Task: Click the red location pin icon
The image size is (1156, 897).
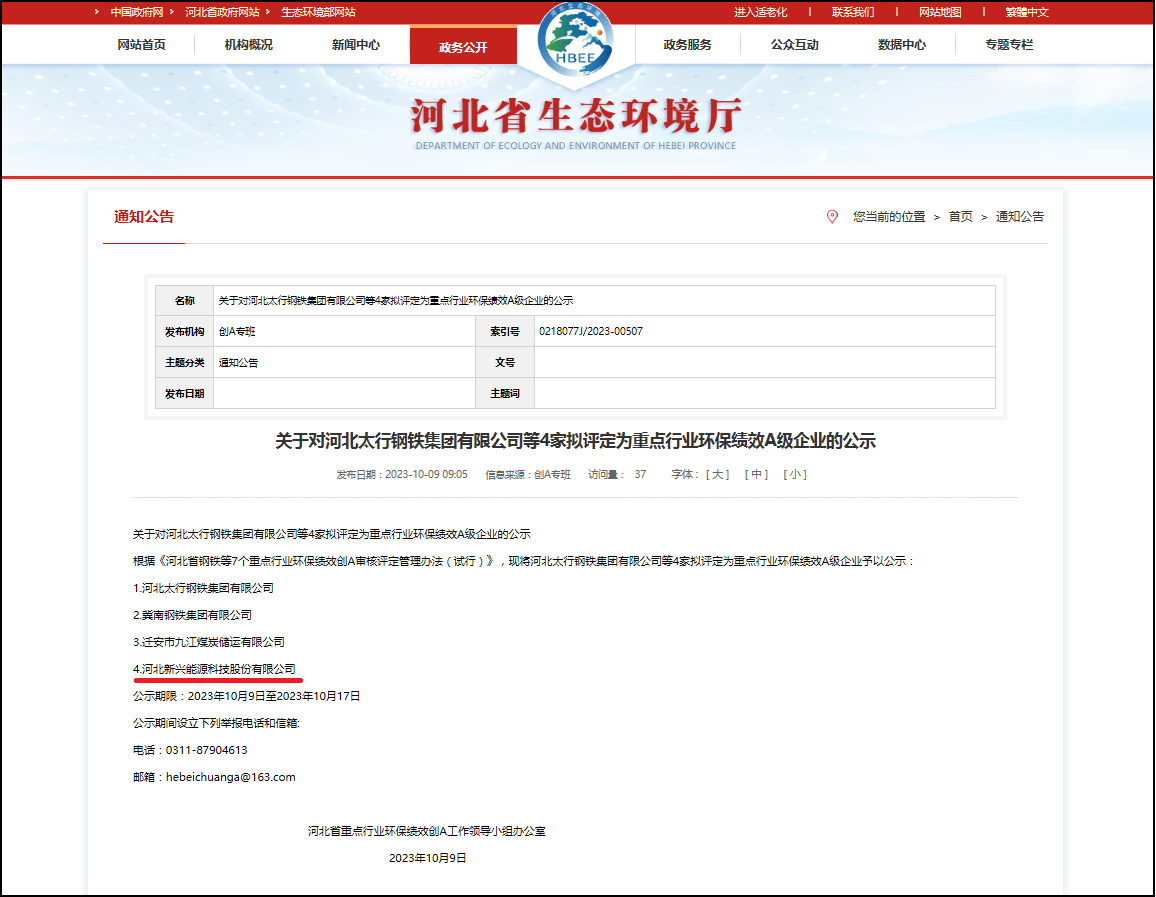Action: click(x=832, y=217)
